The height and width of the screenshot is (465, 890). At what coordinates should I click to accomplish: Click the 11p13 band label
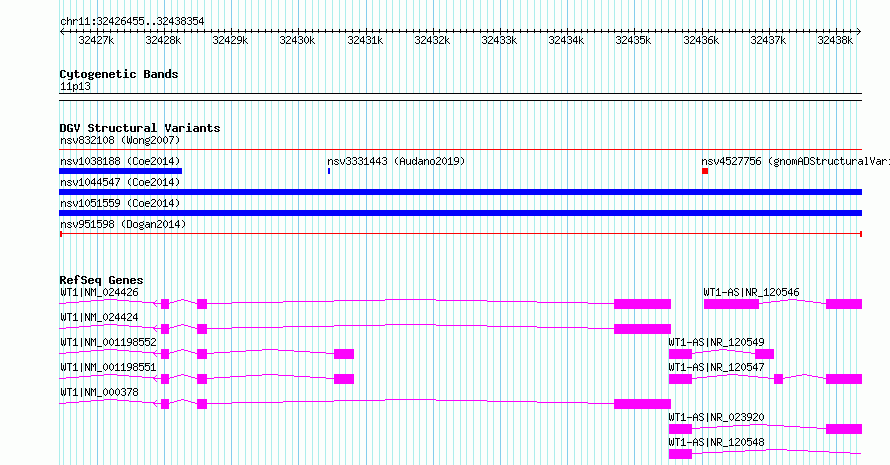click(75, 86)
